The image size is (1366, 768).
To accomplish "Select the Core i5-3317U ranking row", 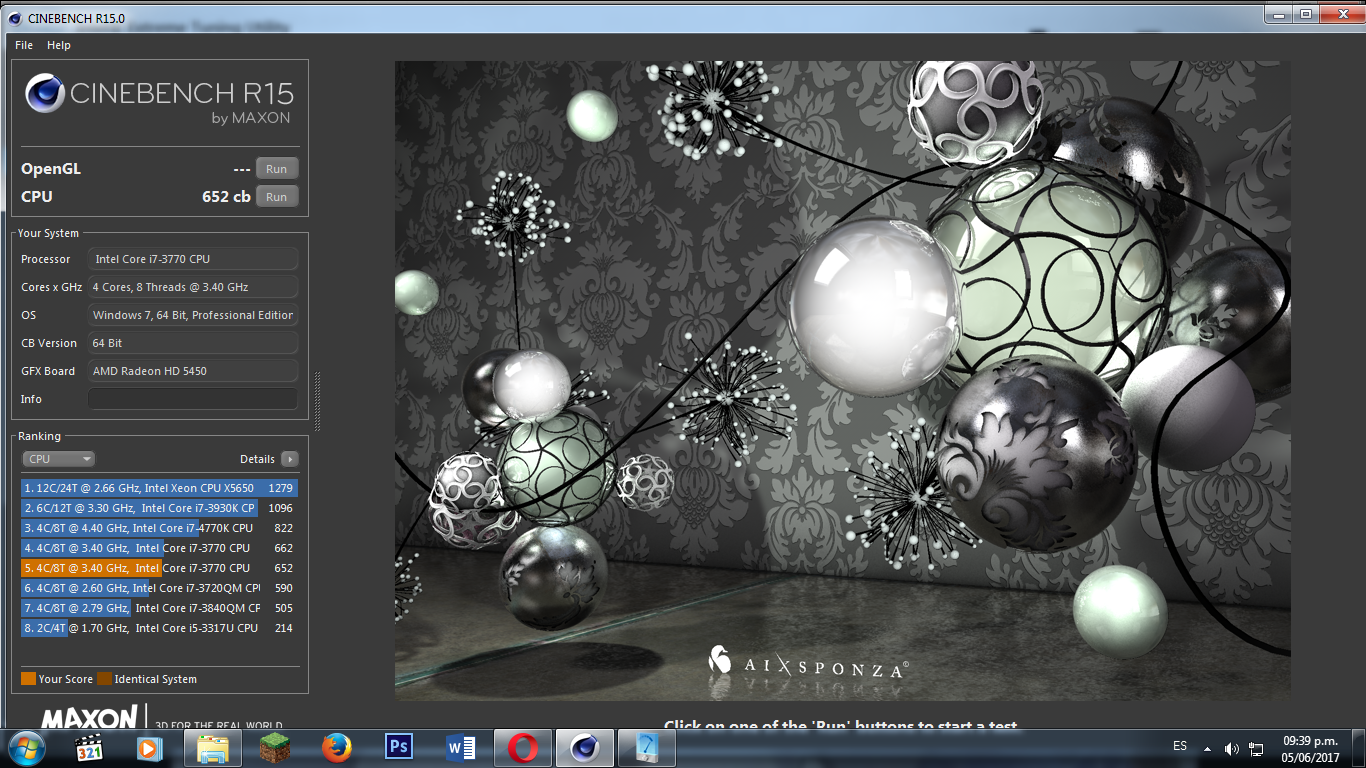I will (159, 628).
